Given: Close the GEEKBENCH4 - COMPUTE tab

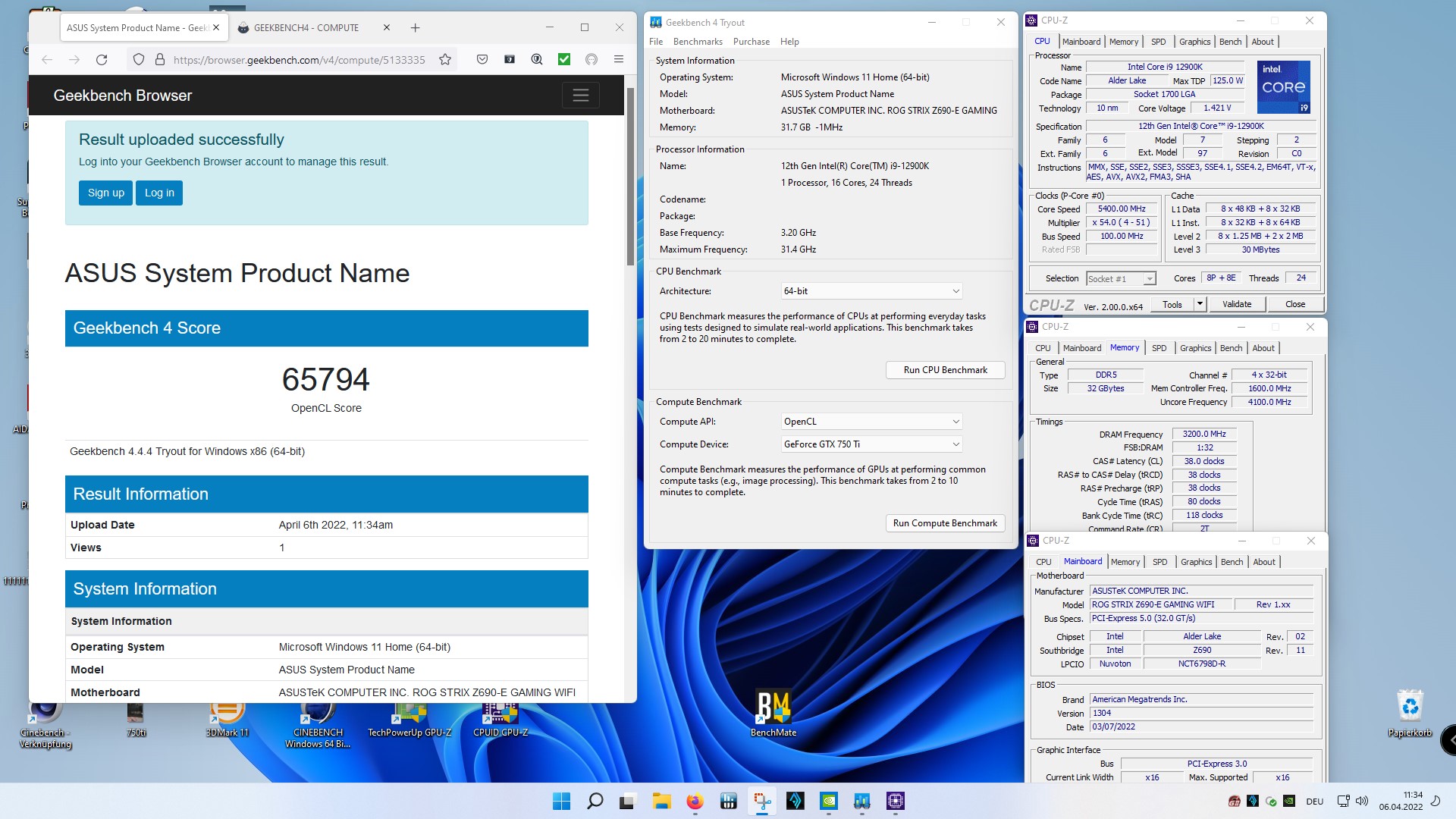Looking at the screenshot, I should (x=387, y=27).
